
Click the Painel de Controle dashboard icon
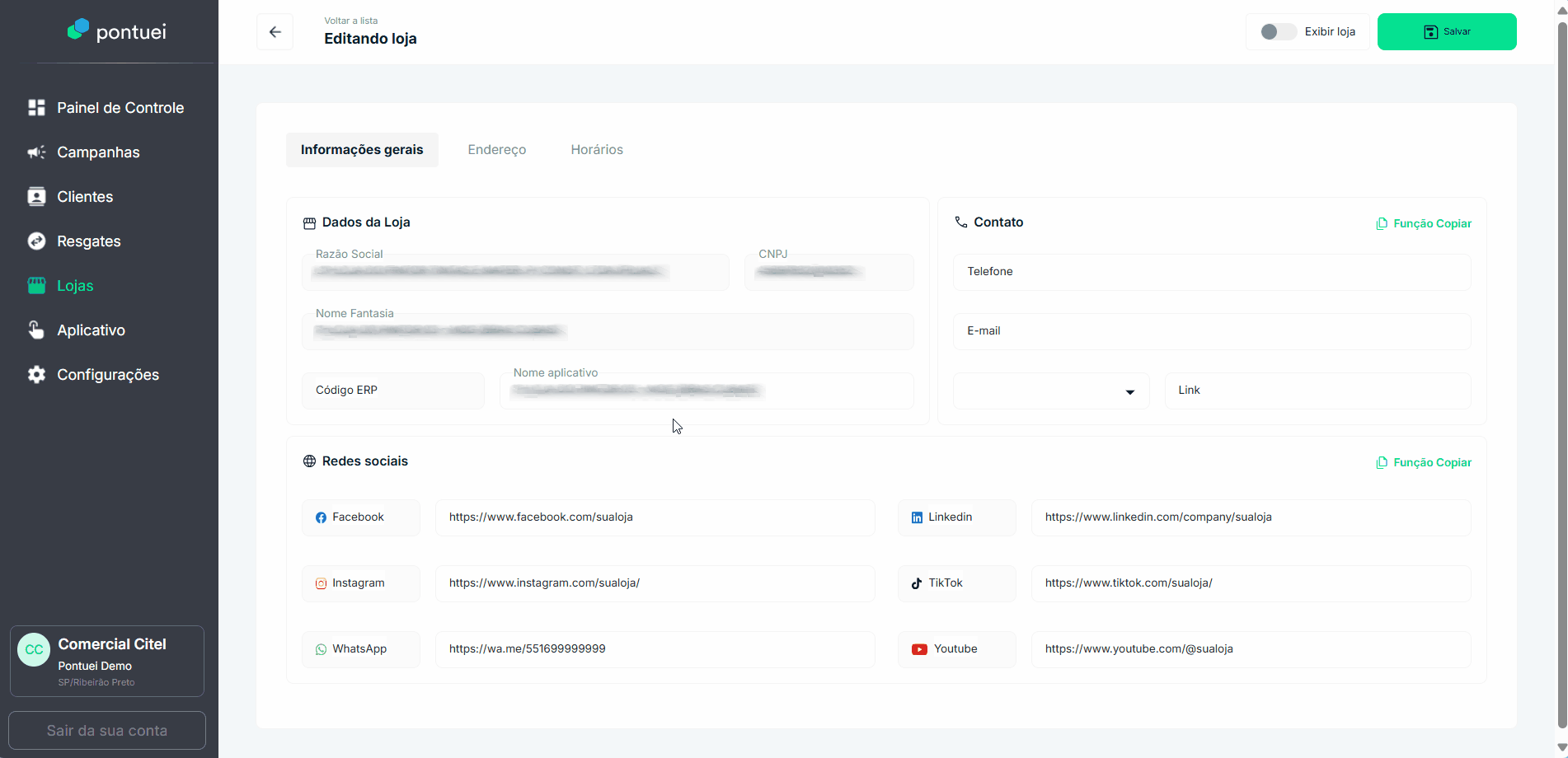[x=36, y=108]
